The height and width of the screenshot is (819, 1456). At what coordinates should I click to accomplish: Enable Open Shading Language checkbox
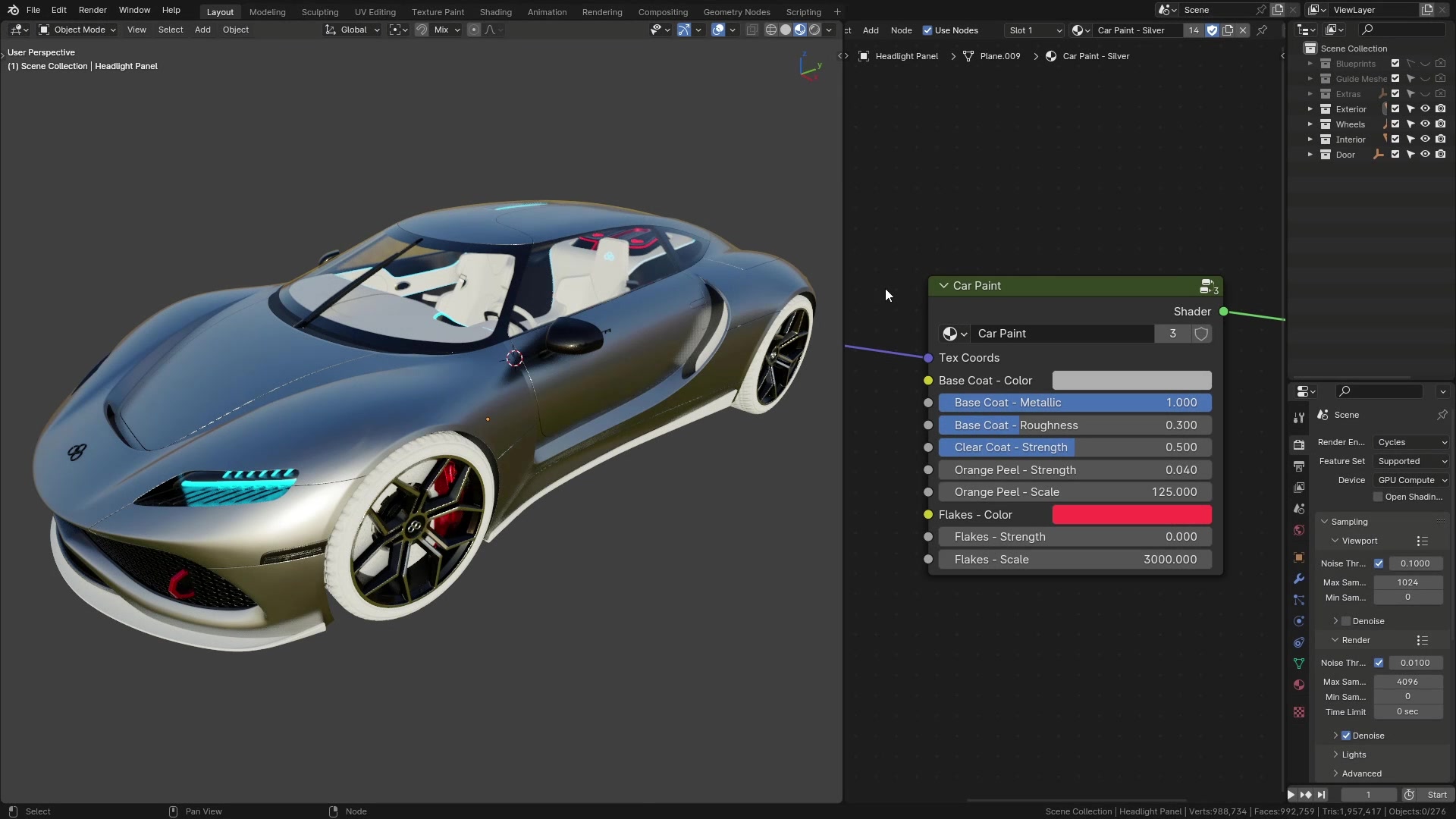coord(1378,497)
